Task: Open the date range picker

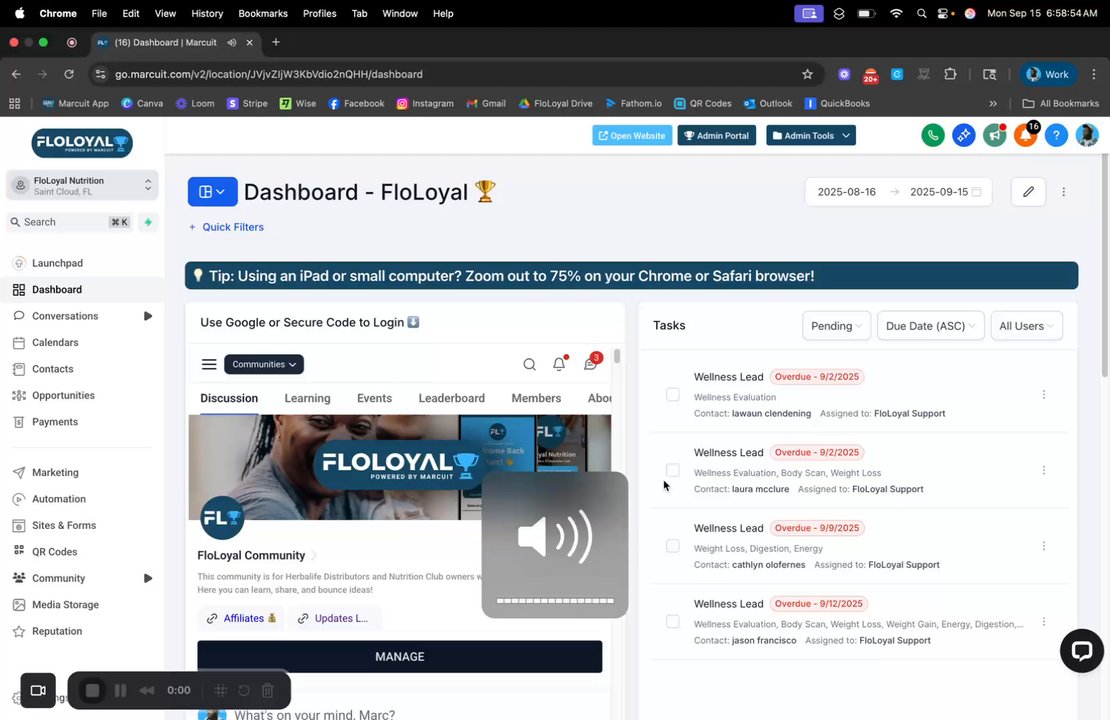Action: point(898,192)
